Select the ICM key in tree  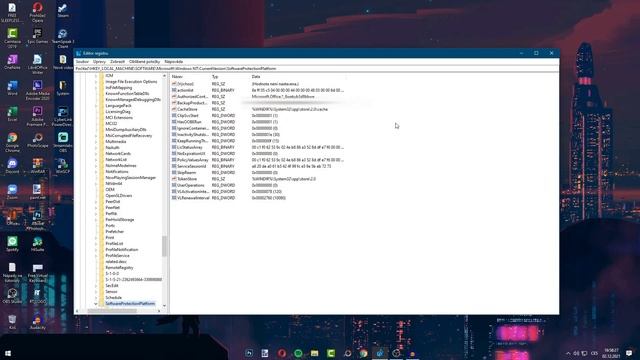[x=109, y=76]
